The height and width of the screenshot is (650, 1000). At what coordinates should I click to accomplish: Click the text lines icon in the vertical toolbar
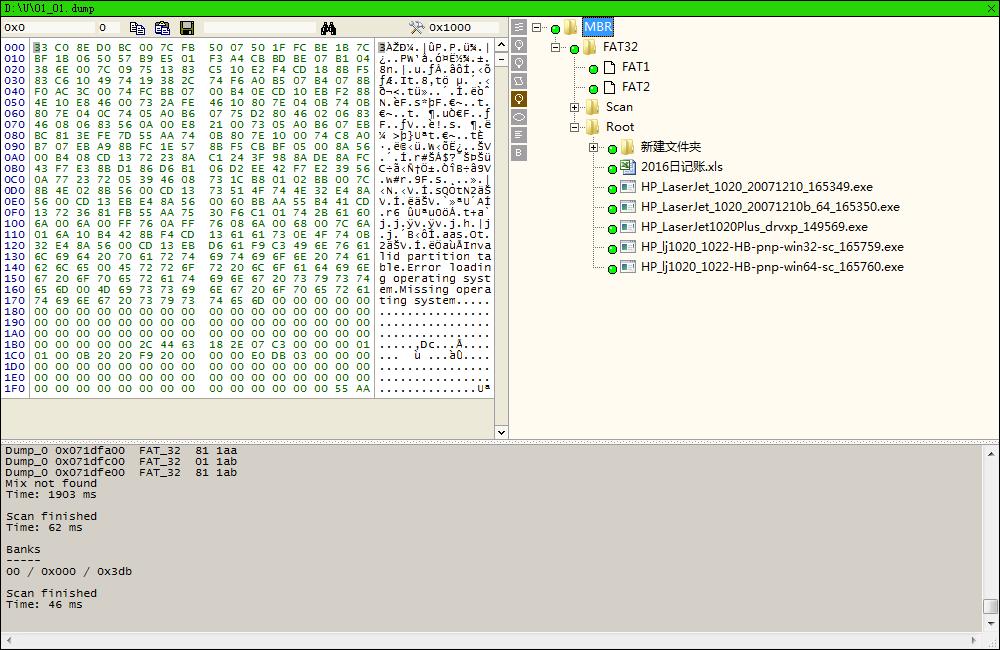coord(519,135)
